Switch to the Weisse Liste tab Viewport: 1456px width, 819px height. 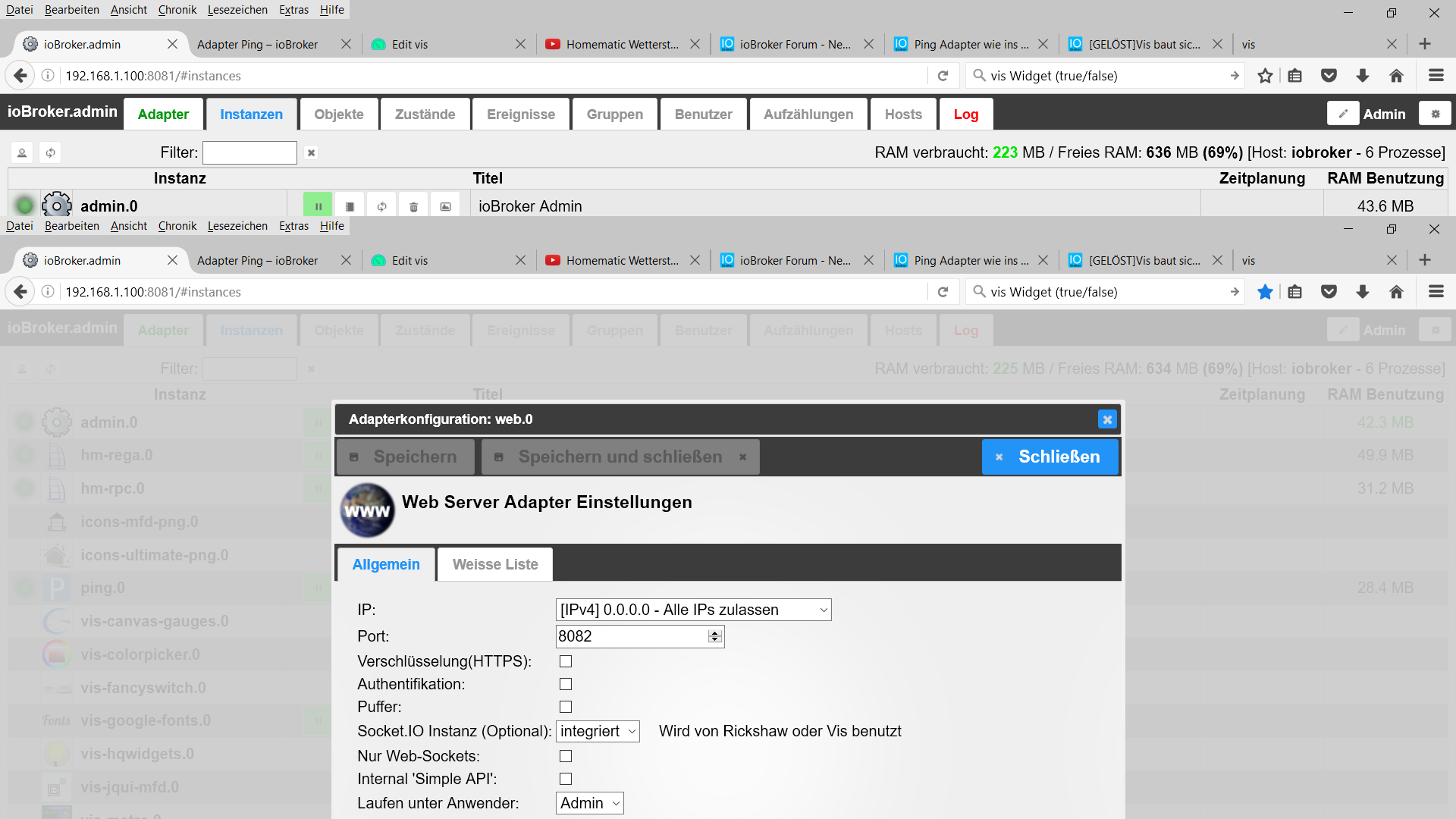494,564
